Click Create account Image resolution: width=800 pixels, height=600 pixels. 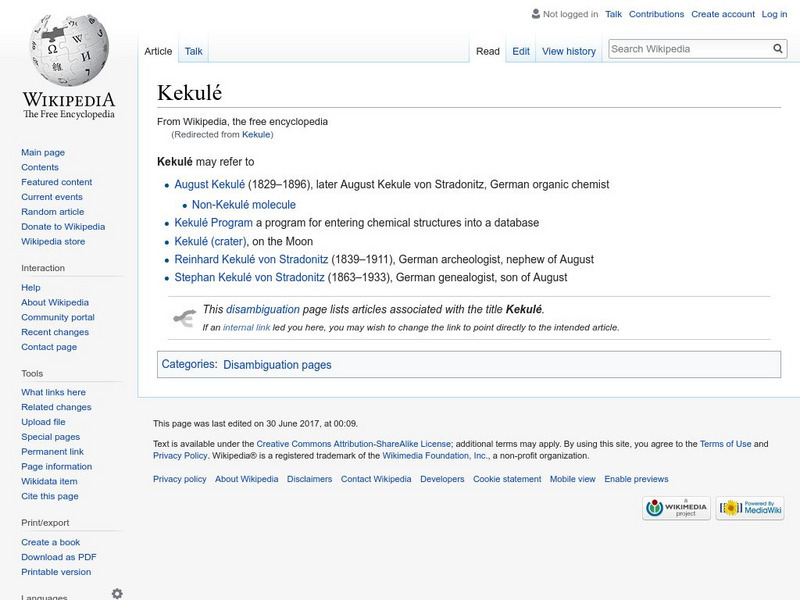(x=722, y=14)
